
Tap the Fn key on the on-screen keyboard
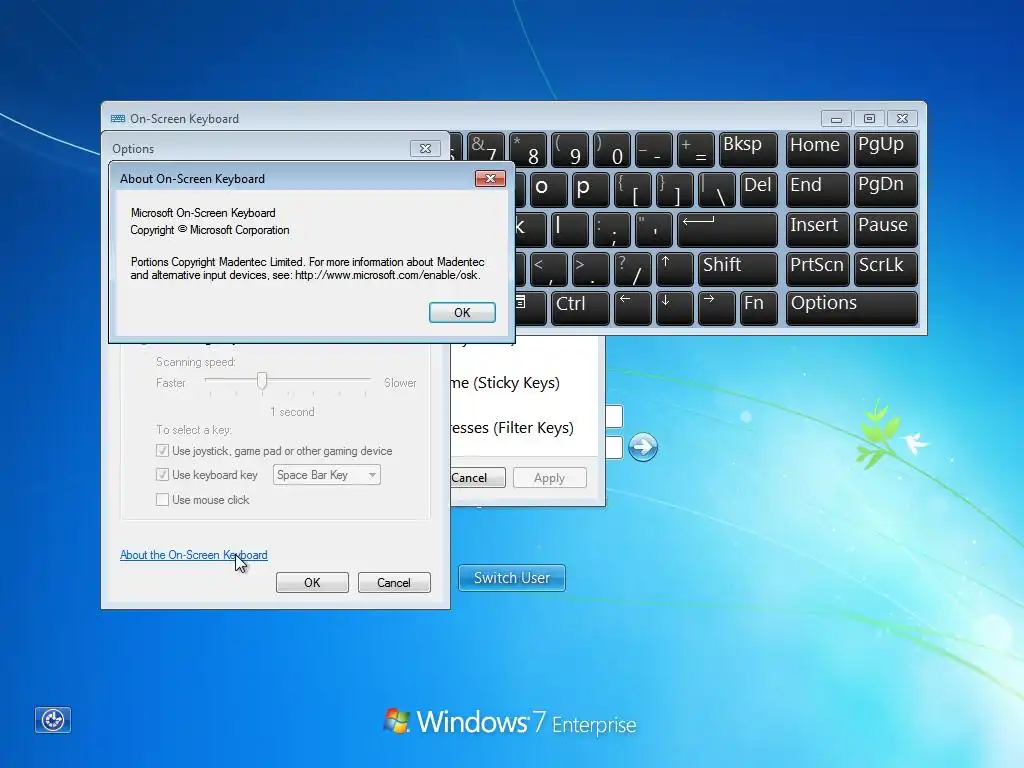pos(759,308)
